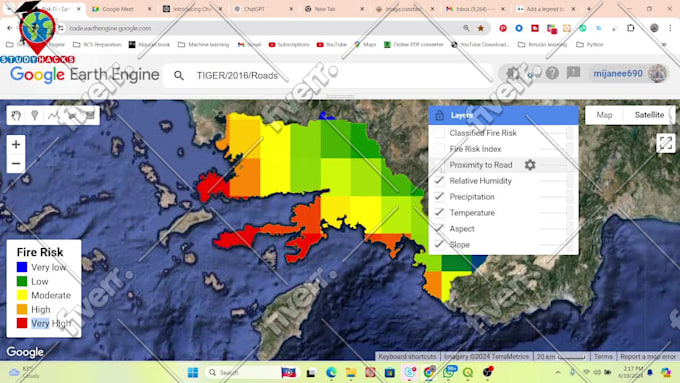Open Microsoft Edge from the taskbar

(x=331, y=372)
